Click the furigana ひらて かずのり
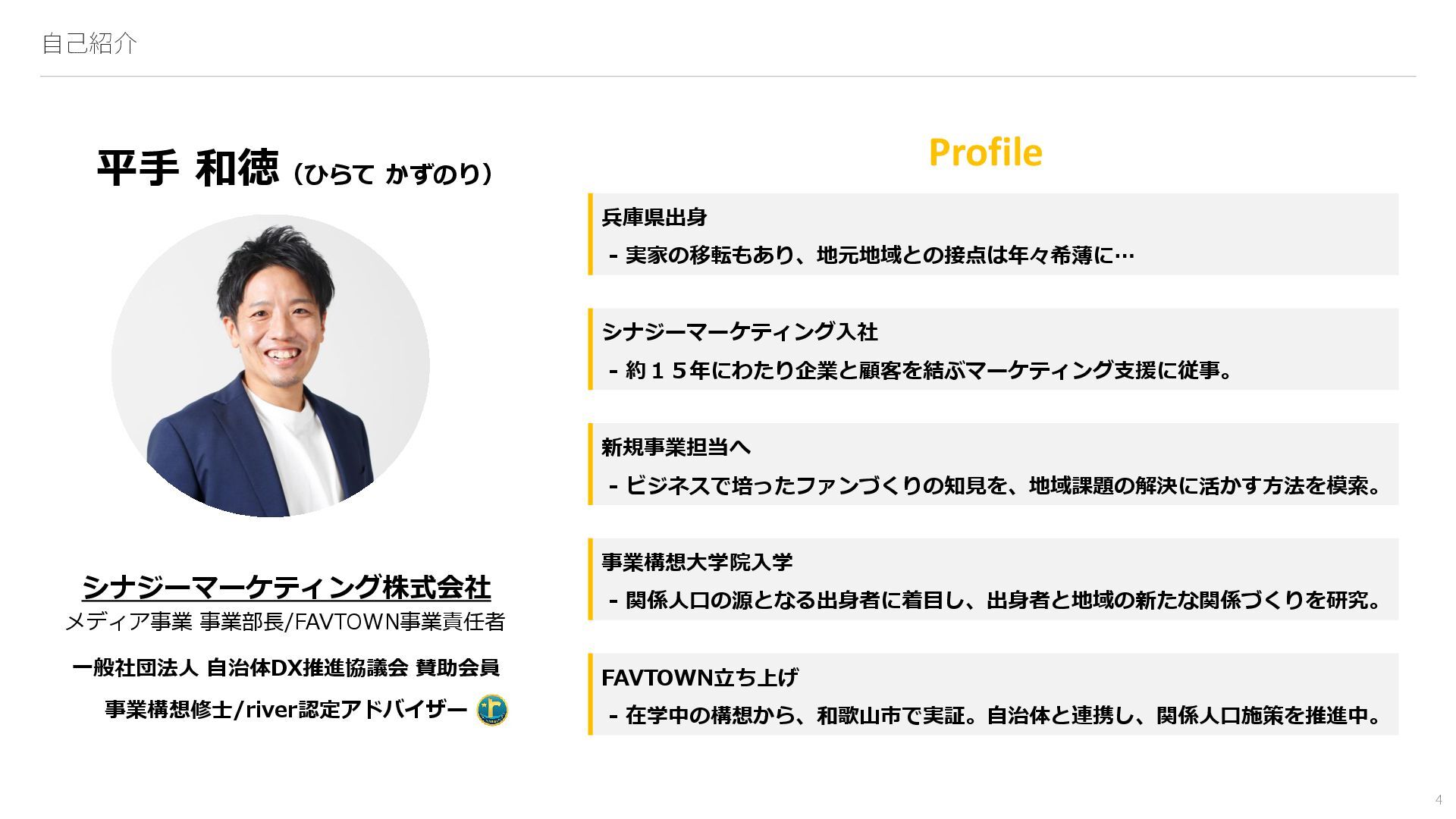The height and width of the screenshot is (819, 1456). point(393,174)
